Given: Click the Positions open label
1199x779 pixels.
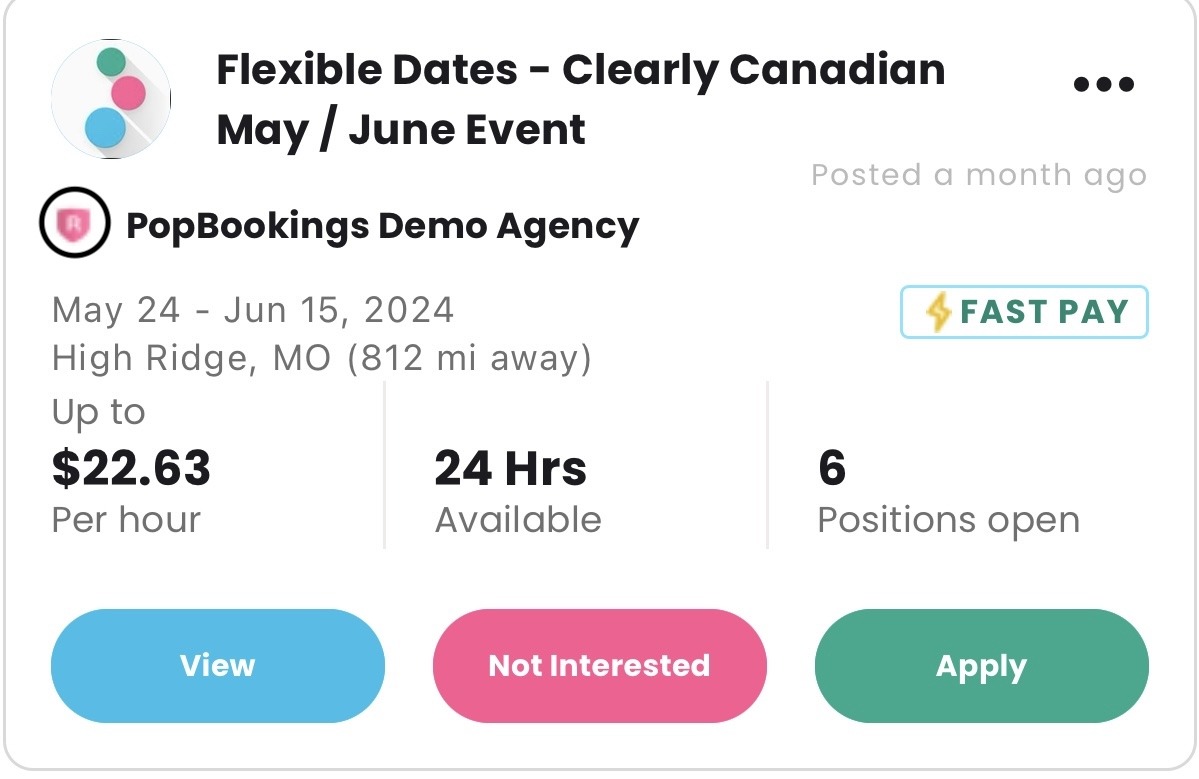Looking at the screenshot, I should [x=948, y=520].
